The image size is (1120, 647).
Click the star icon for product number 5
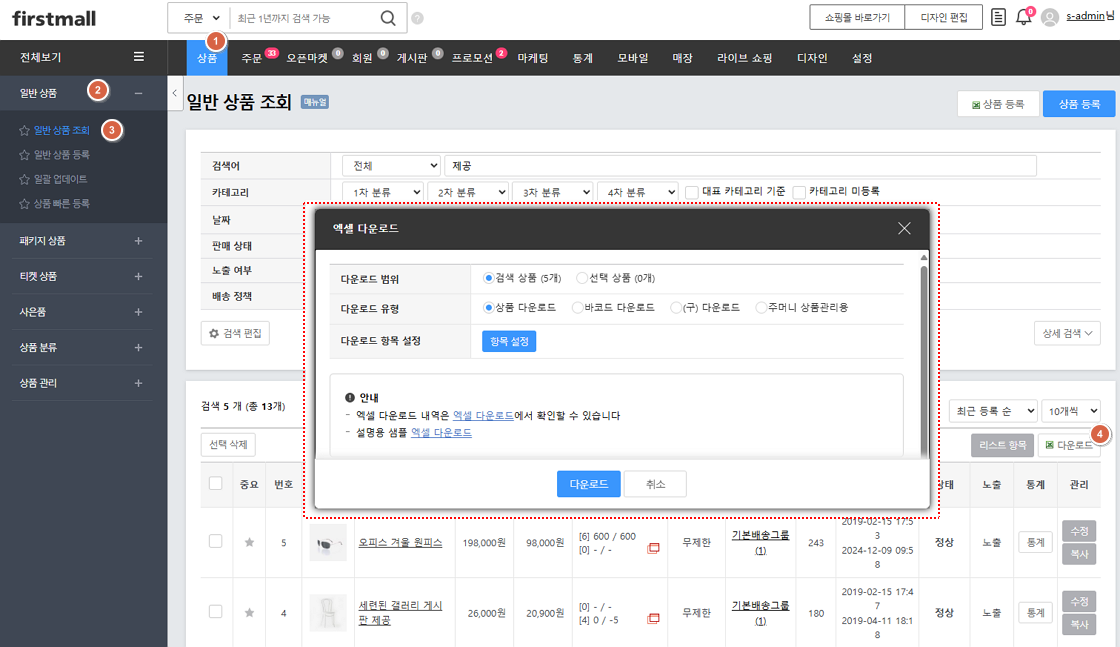click(x=249, y=542)
